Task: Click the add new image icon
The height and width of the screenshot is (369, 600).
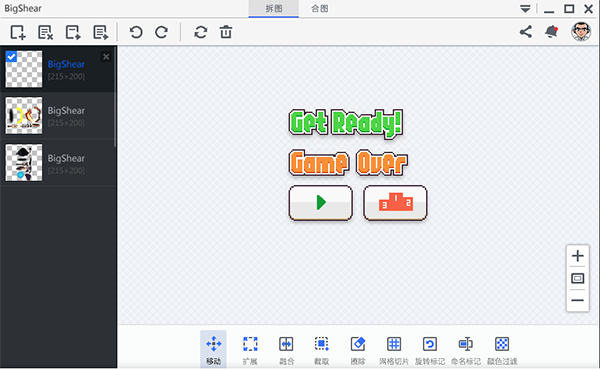Action: 18,32
